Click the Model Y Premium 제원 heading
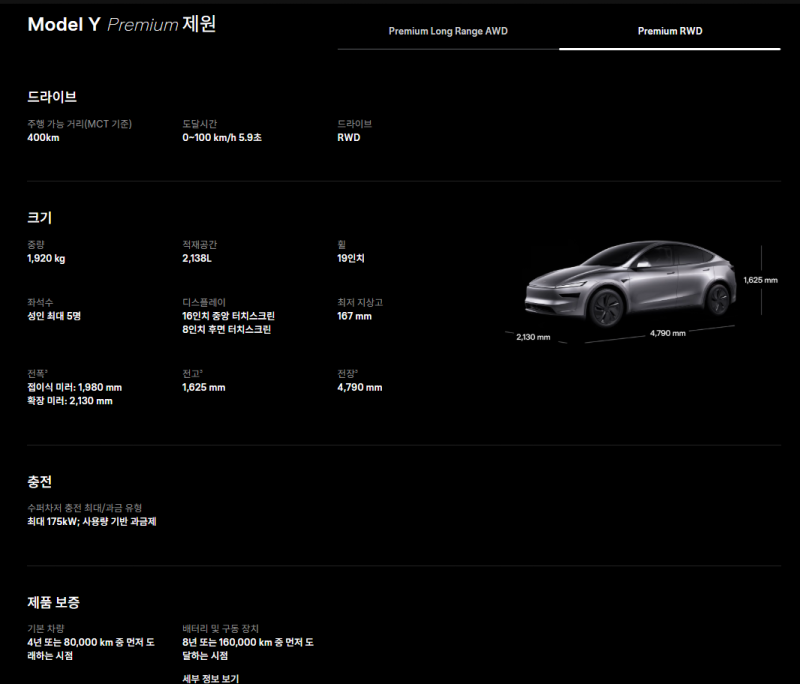 [x=122, y=24]
